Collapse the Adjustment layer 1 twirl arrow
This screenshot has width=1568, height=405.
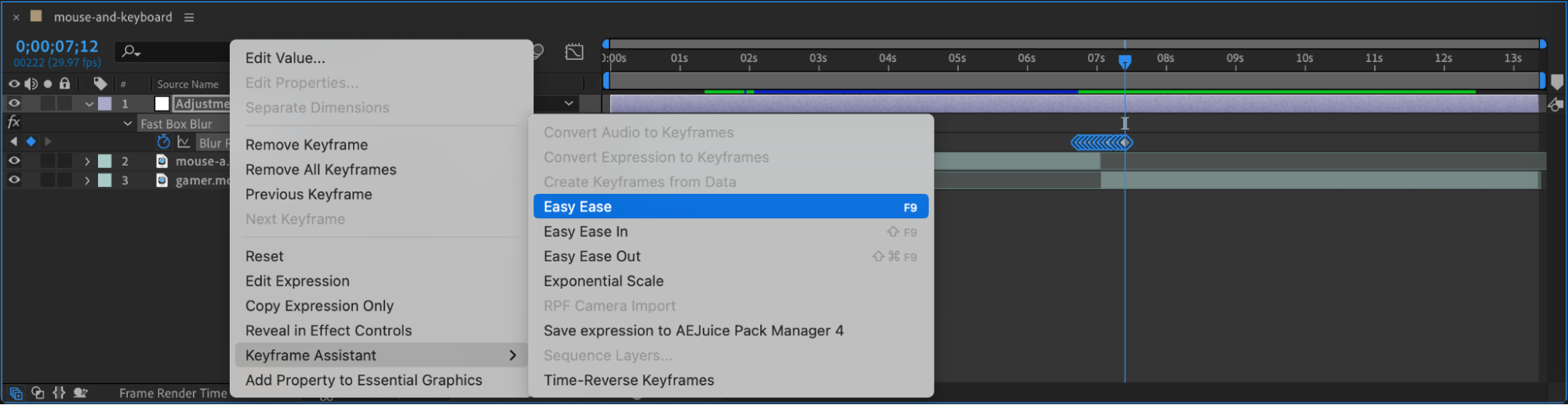89,104
